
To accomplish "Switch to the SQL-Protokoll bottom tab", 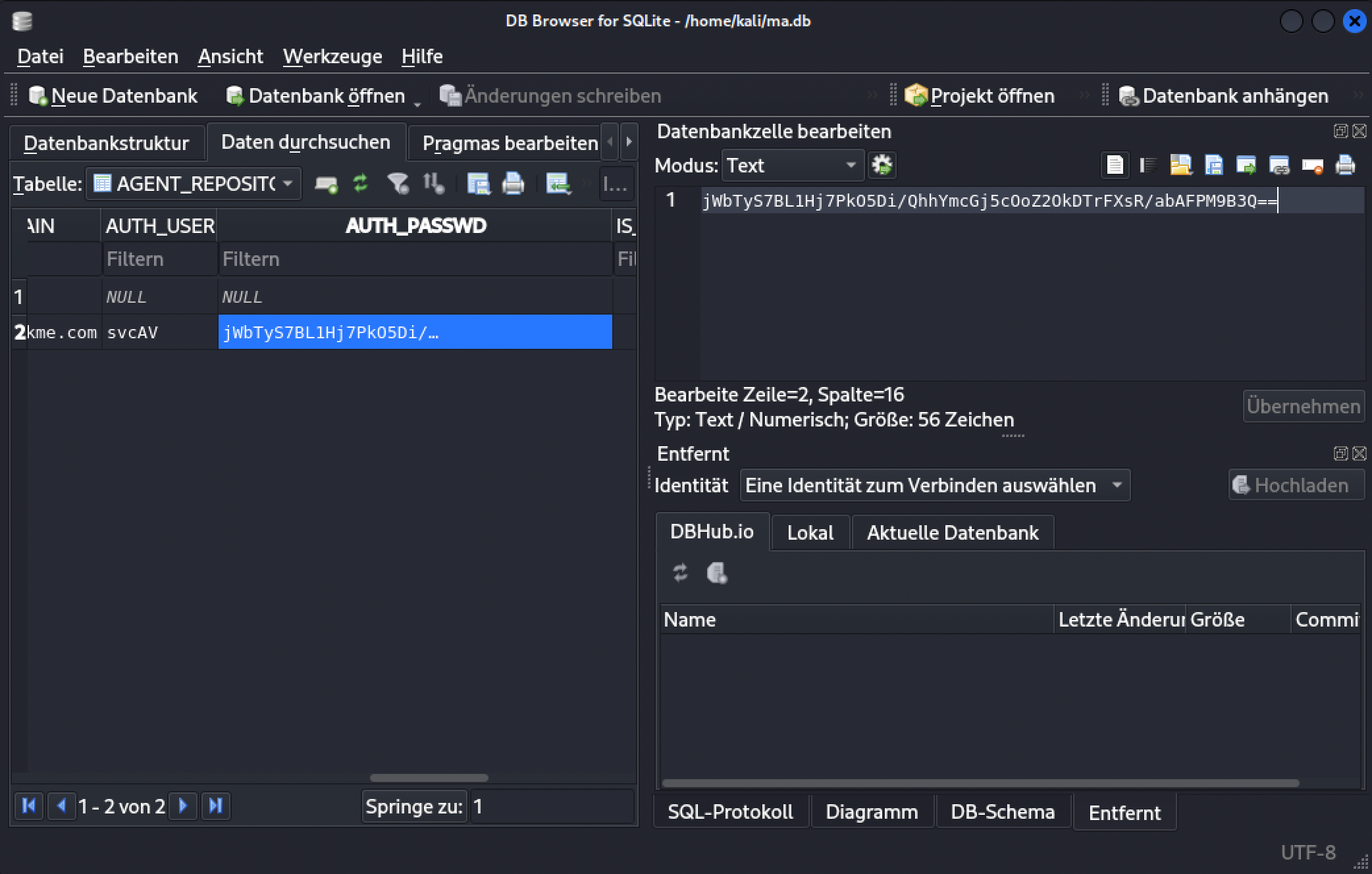I will [x=730, y=811].
